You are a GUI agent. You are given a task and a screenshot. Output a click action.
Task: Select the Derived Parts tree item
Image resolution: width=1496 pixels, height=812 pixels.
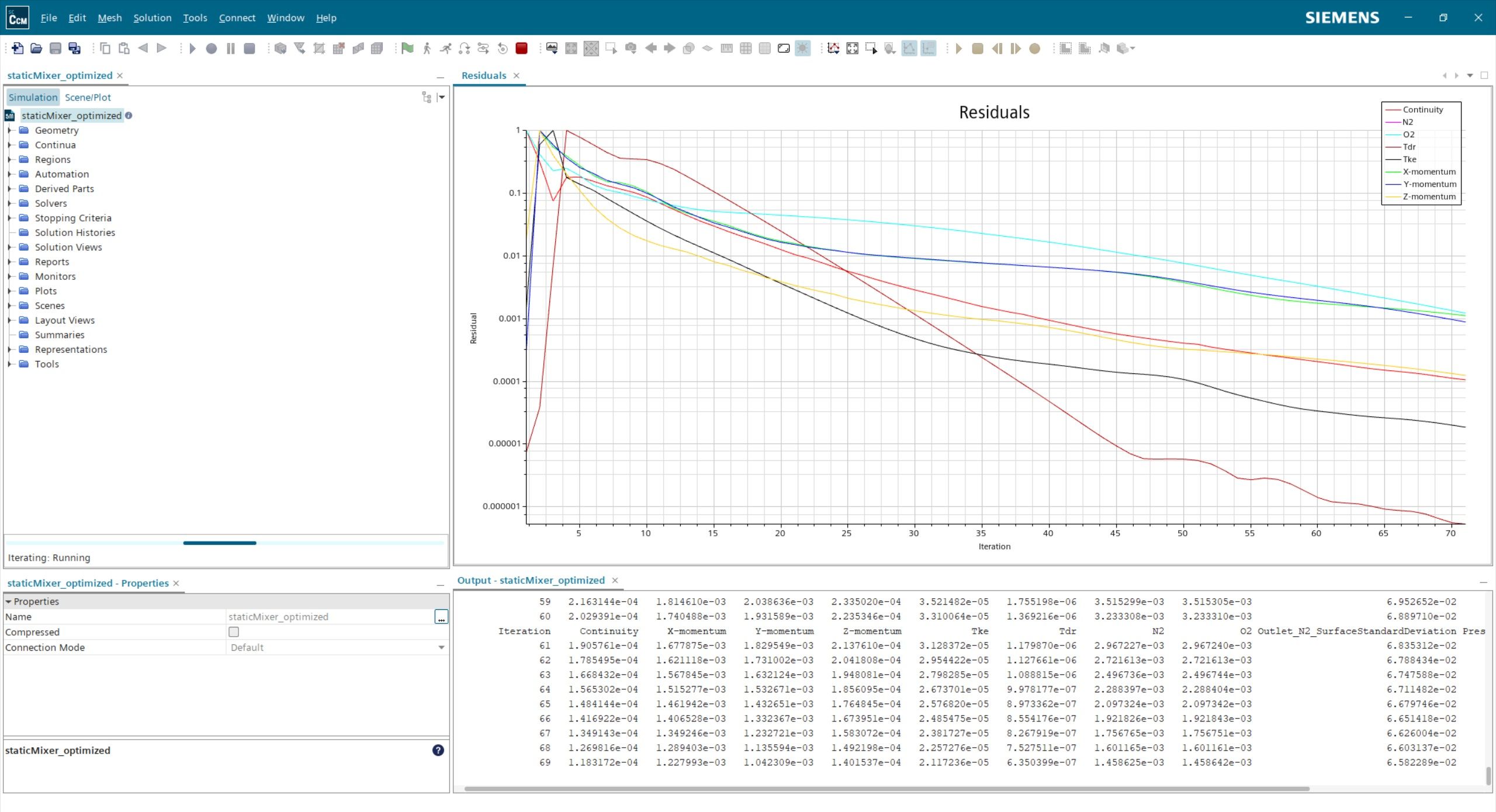click(64, 189)
